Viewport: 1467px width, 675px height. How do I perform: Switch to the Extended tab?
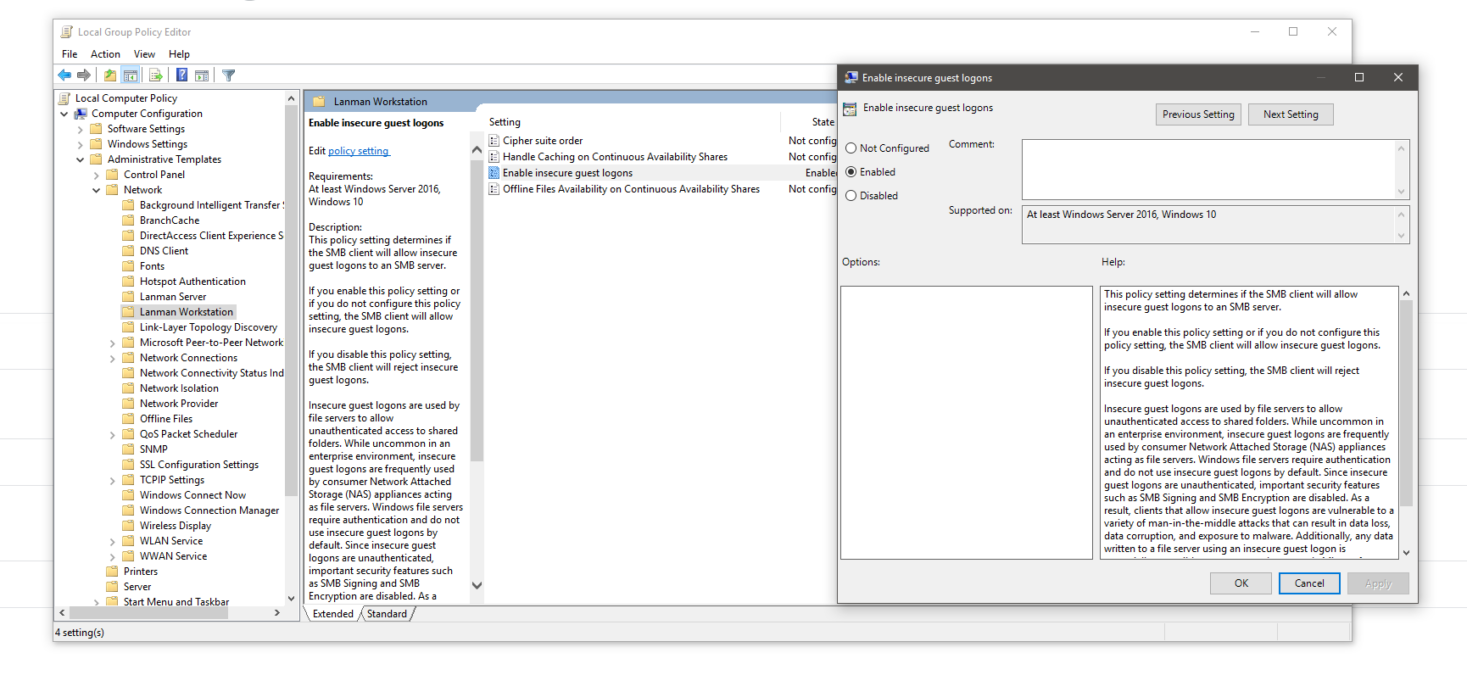point(332,614)
